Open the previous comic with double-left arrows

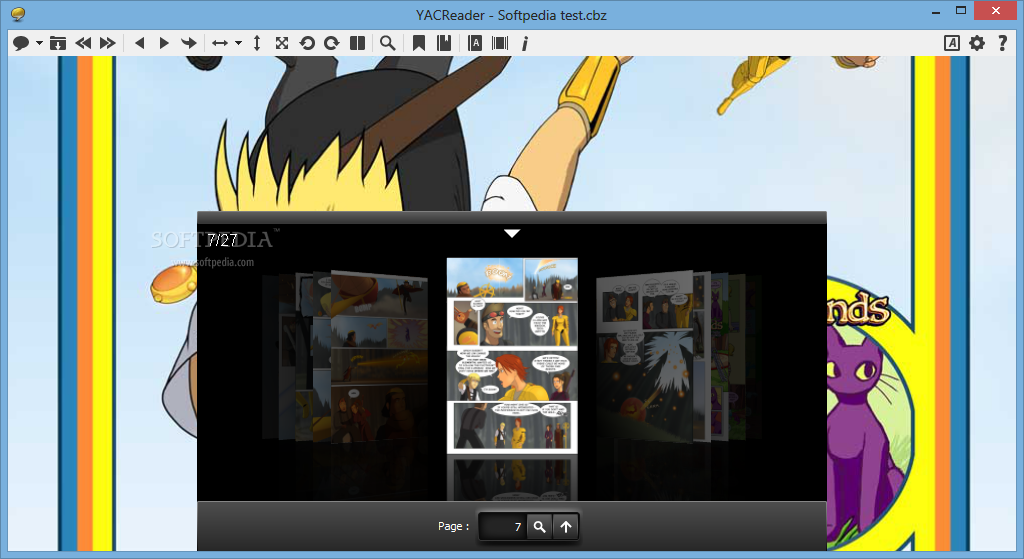coord(83,43)
